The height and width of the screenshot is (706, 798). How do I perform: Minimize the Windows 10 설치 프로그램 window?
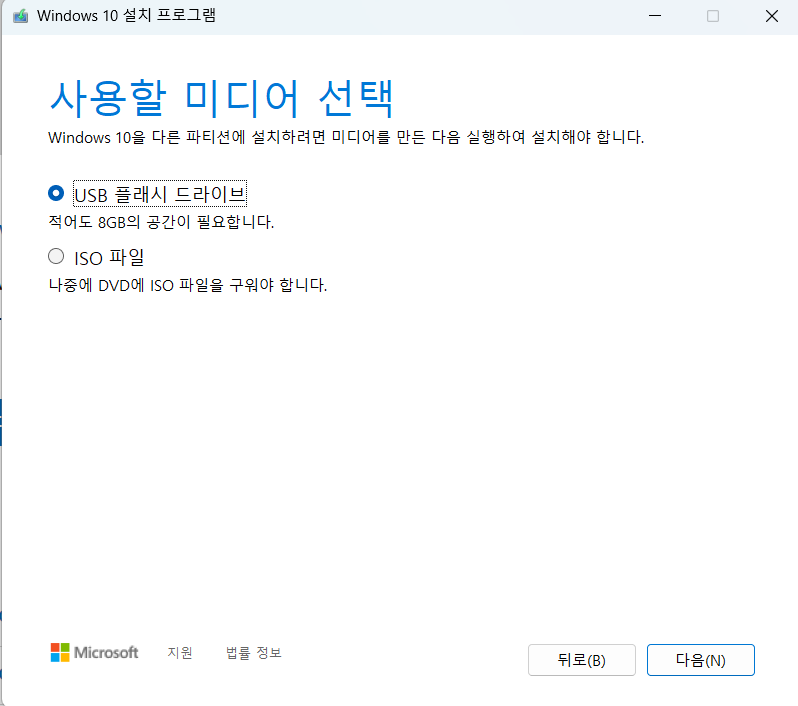[655, 16]
